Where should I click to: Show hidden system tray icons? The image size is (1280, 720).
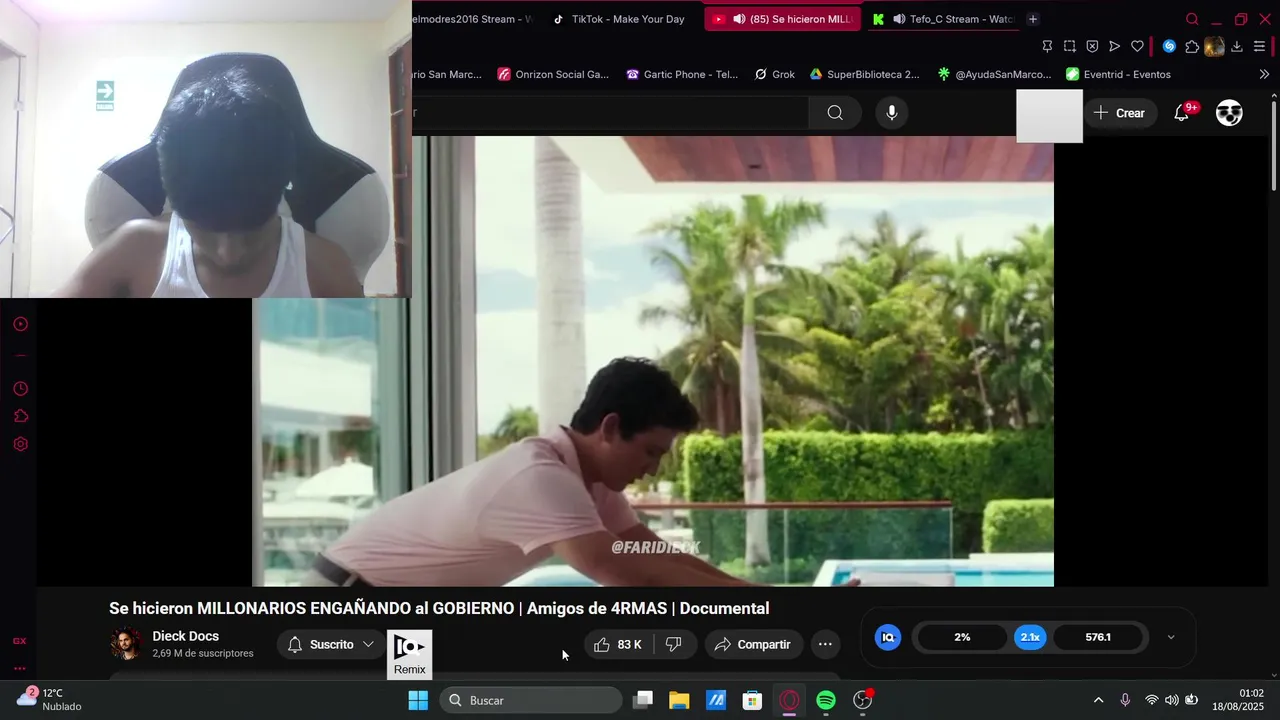click(1098, 700)
